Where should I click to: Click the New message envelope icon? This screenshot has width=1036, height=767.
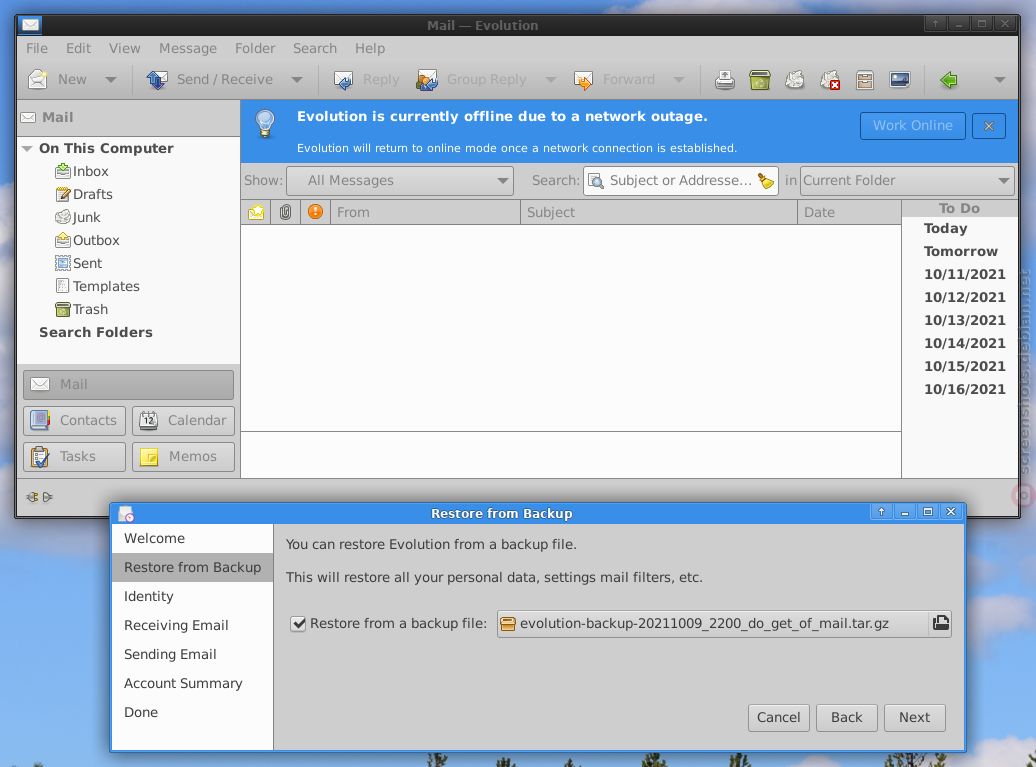38,79
